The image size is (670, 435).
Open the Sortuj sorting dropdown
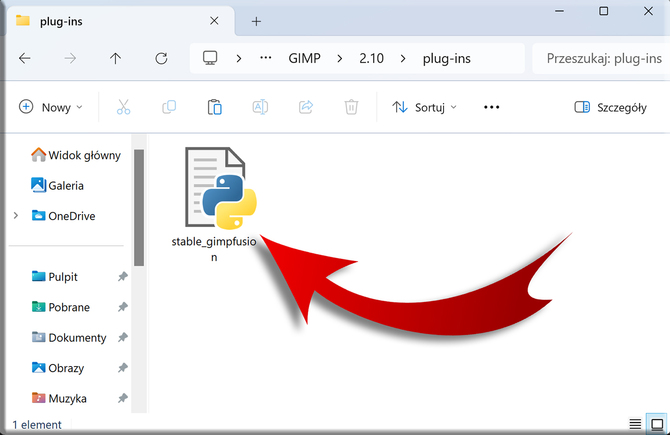tap(424, 107)
